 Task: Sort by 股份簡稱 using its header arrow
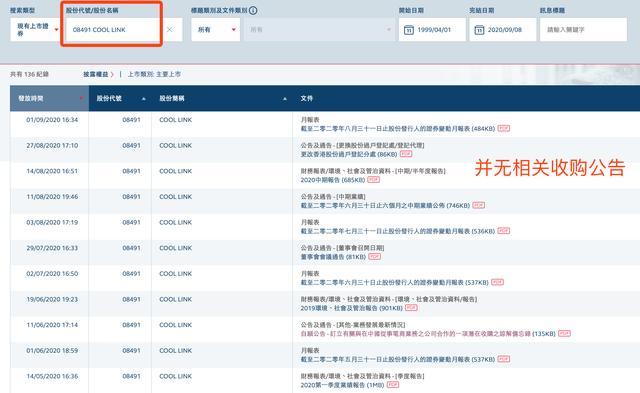(285, 99)
